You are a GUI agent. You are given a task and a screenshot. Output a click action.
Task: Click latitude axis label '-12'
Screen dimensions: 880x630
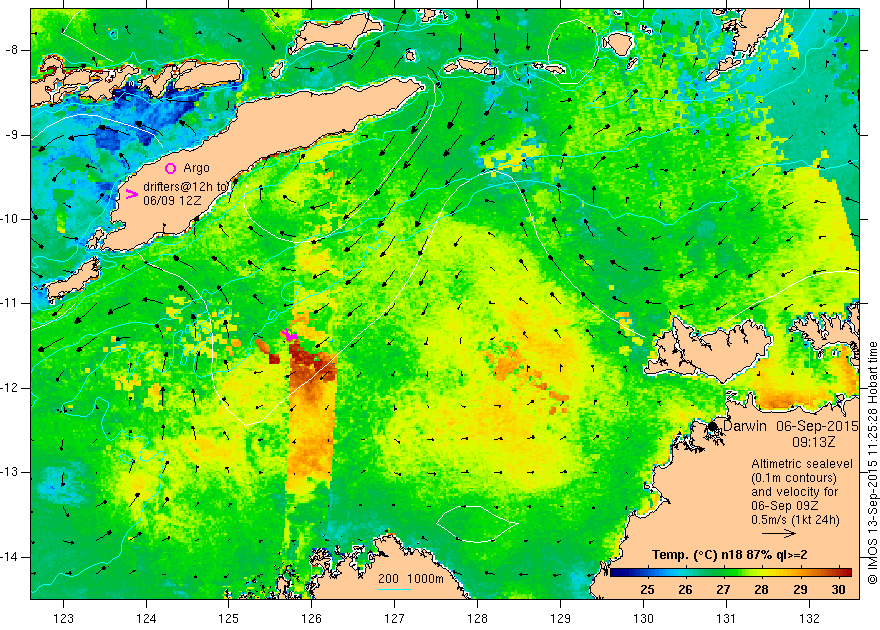pos(11,388)
